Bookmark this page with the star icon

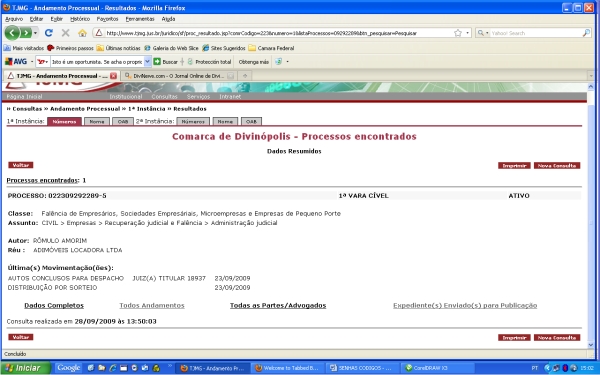click(458, 33)
